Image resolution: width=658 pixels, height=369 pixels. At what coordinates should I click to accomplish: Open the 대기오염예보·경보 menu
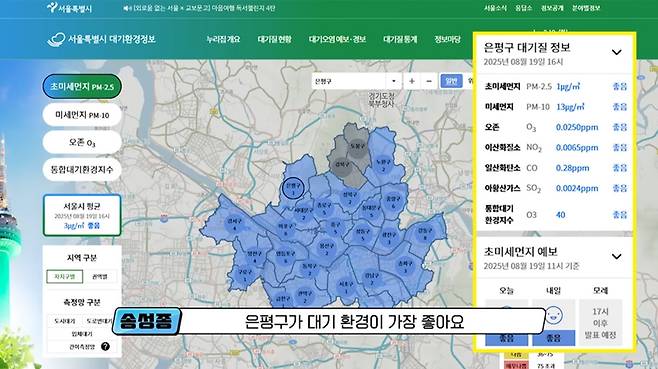[x=337, y=39]
